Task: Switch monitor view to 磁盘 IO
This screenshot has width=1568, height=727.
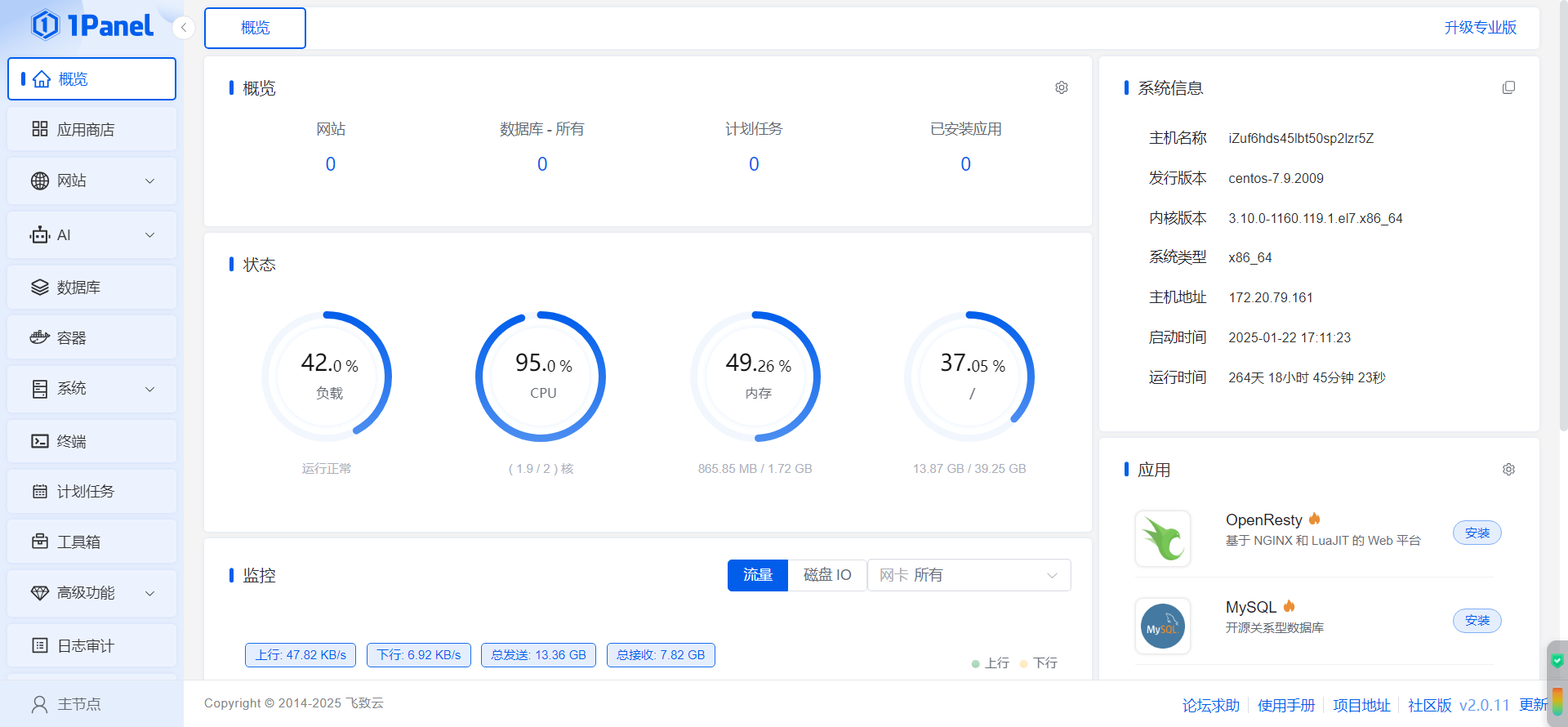Action: coord(826,575)
